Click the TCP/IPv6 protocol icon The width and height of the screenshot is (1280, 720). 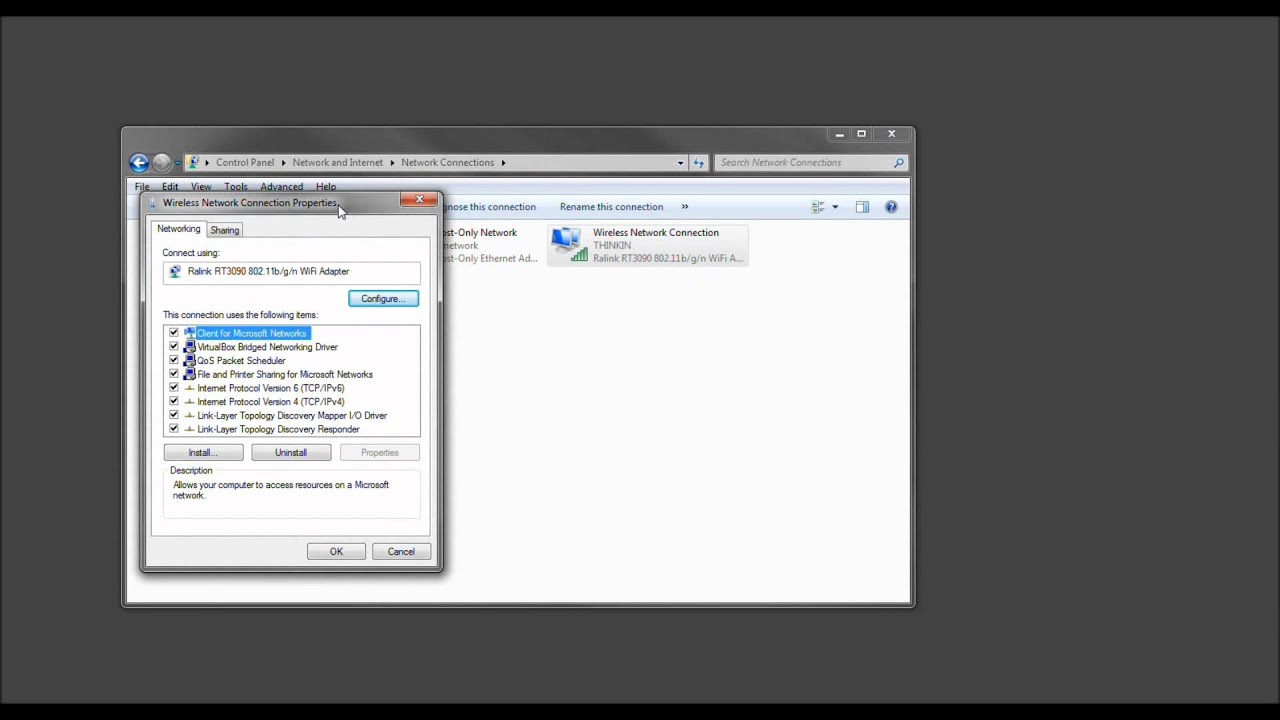click(x=189, y=388)
